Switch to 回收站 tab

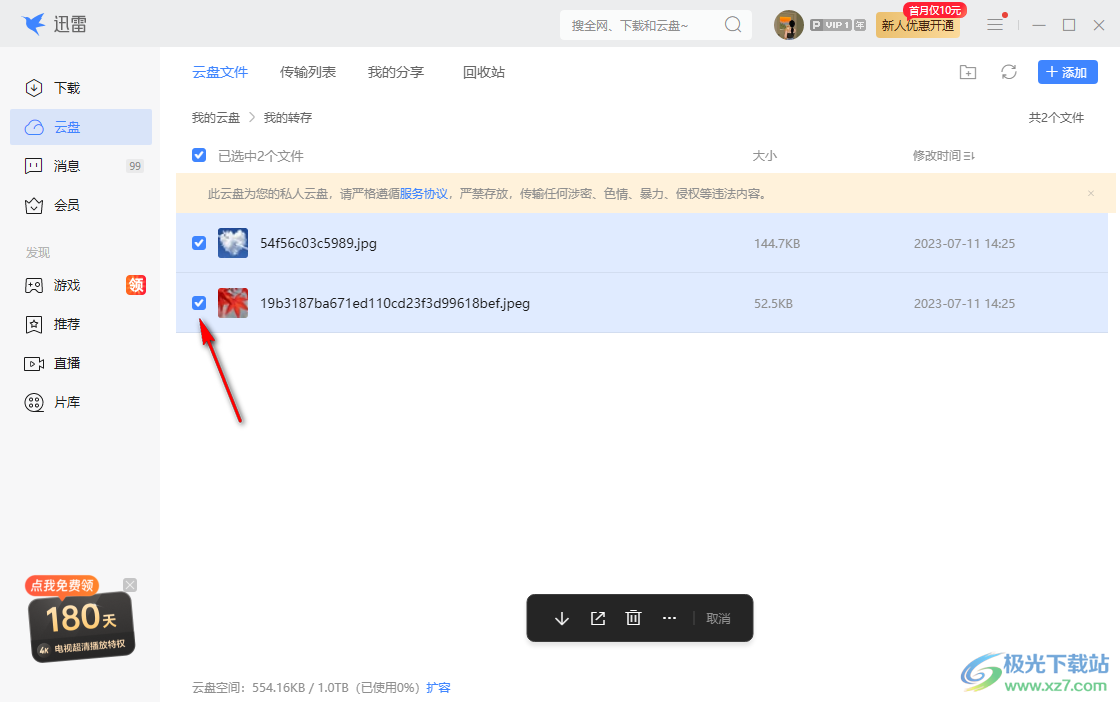coord(484,72)
